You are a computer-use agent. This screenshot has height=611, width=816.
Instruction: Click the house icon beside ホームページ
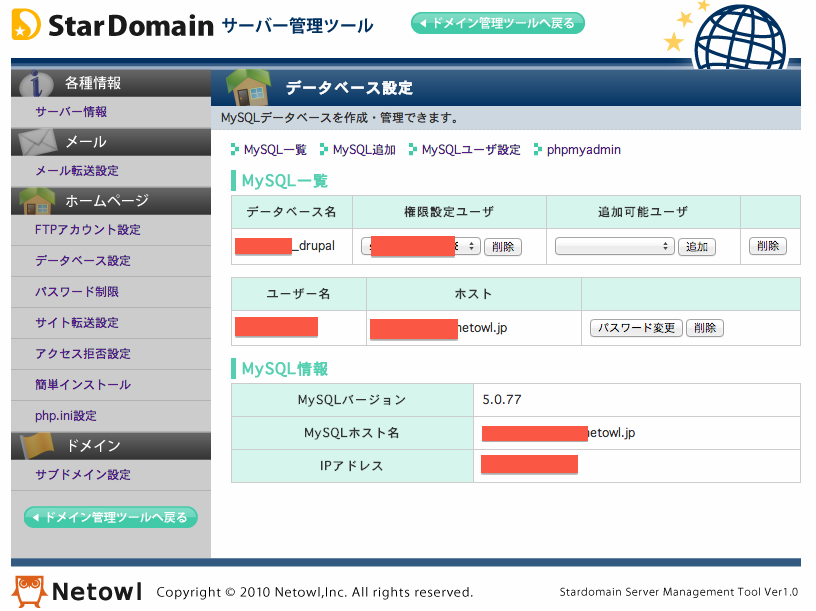point(35,200)
